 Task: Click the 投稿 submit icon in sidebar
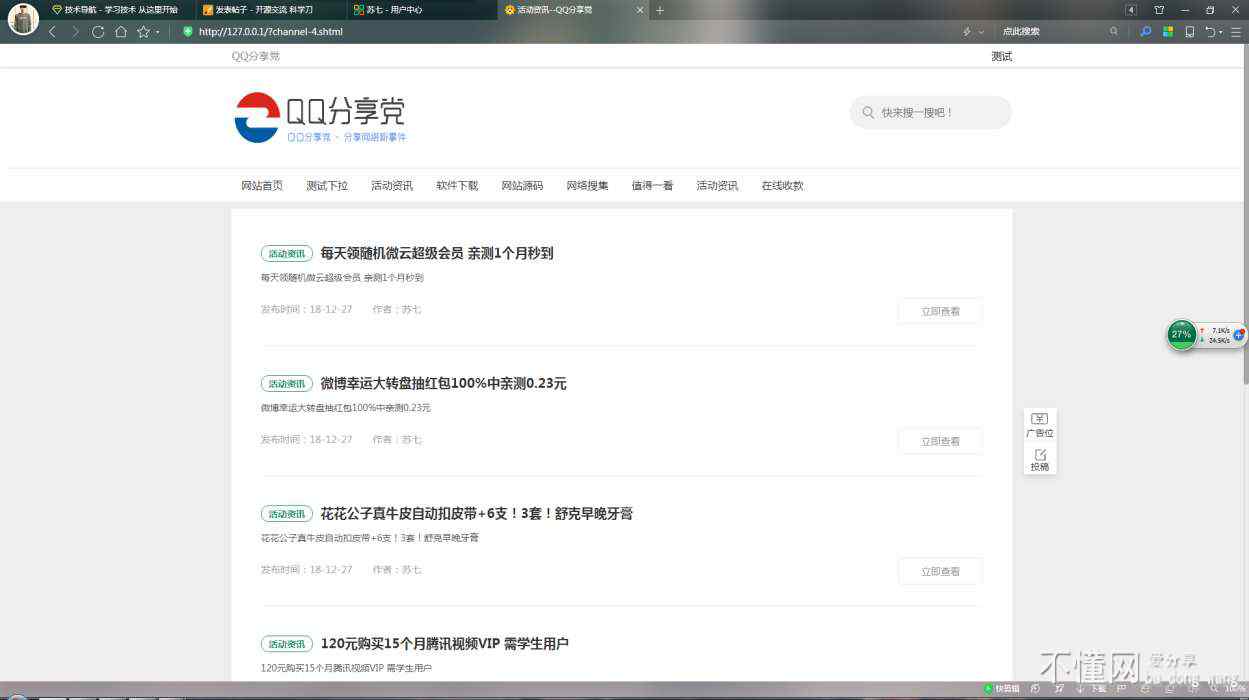(1040, 460)
